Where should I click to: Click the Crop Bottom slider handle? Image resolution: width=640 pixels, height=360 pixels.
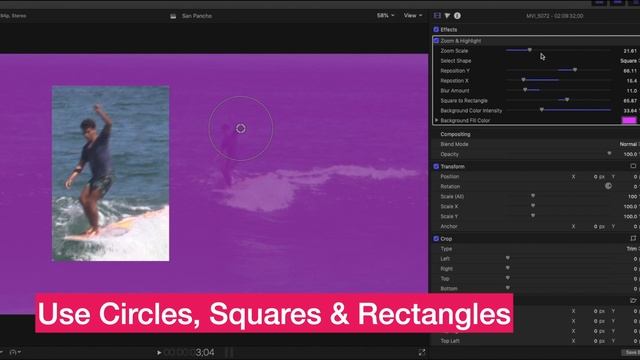coord(508,288)
